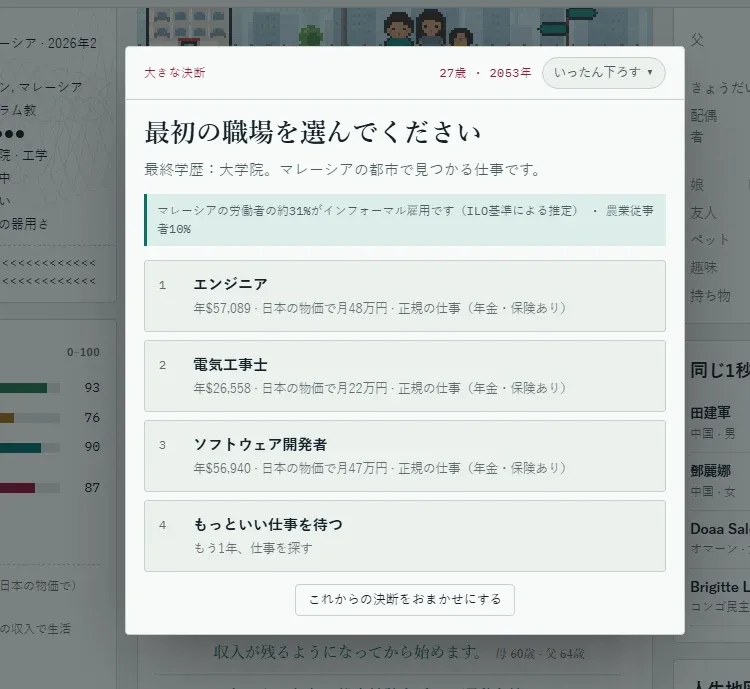Click the 最初の職場を選んでください heading
This screenshot has width=750, height=689.
(312, 132)
